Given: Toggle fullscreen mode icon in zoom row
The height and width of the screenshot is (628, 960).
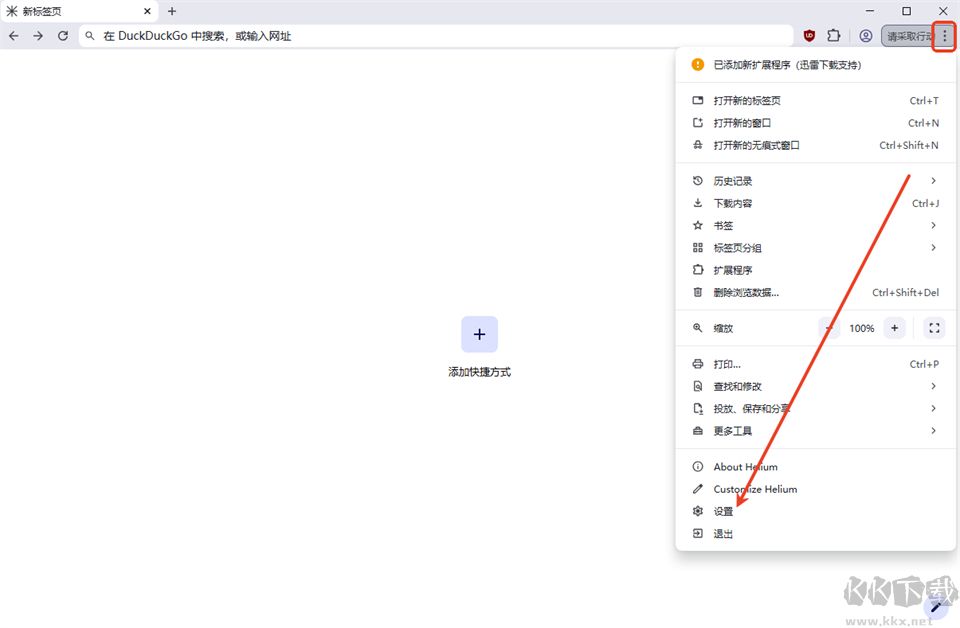Looking at the screenshot, I should tap(933, 328).
